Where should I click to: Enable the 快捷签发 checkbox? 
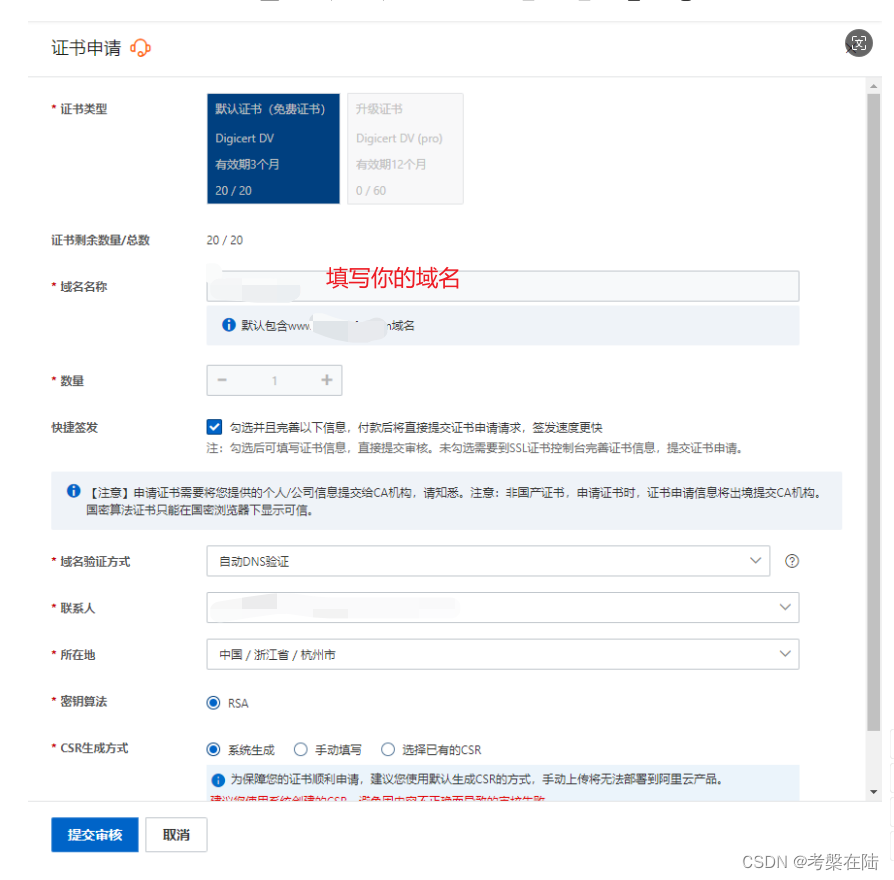pos(214,426)
